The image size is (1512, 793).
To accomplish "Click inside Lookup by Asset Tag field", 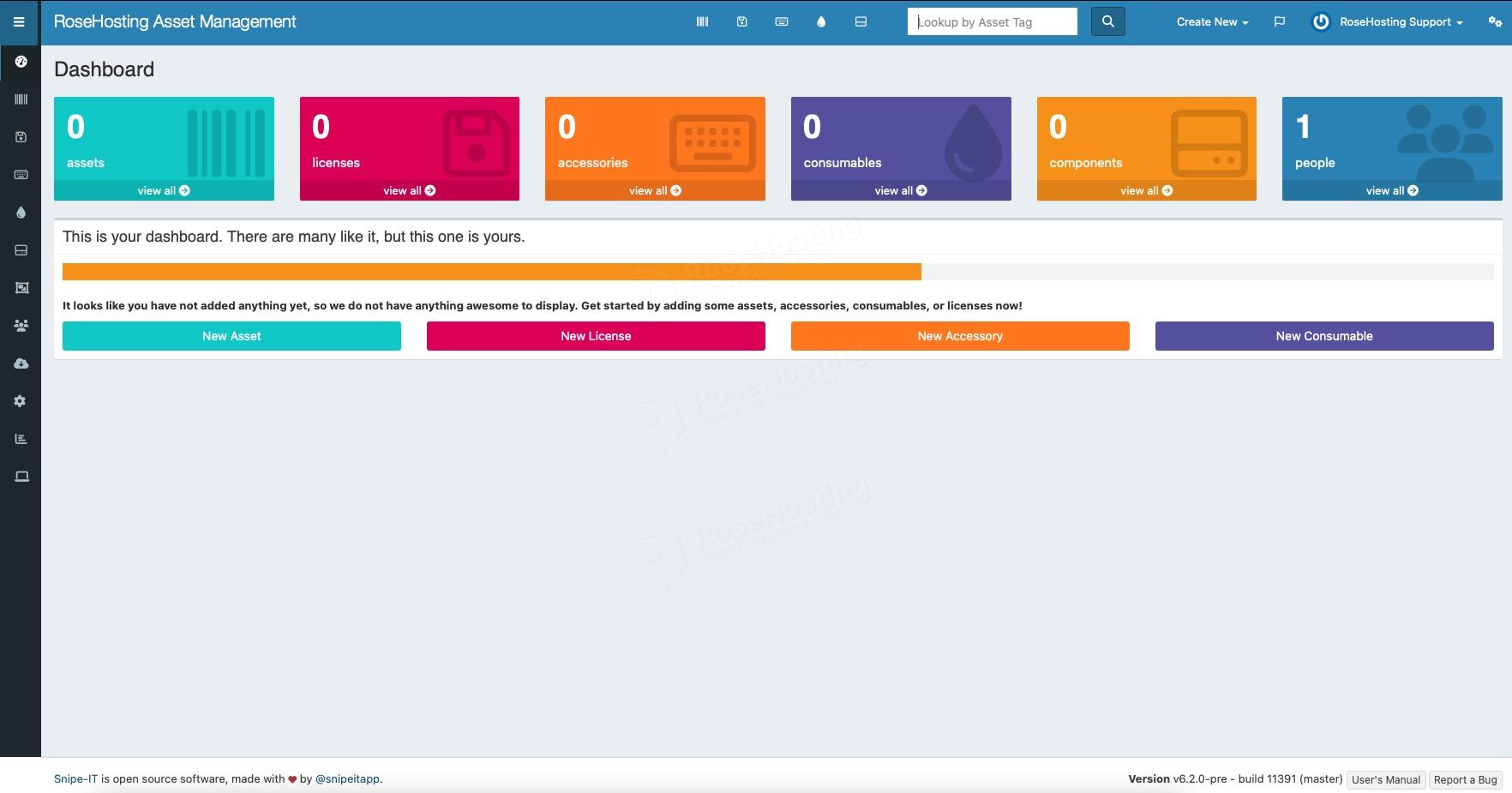I will coord(992,22).
